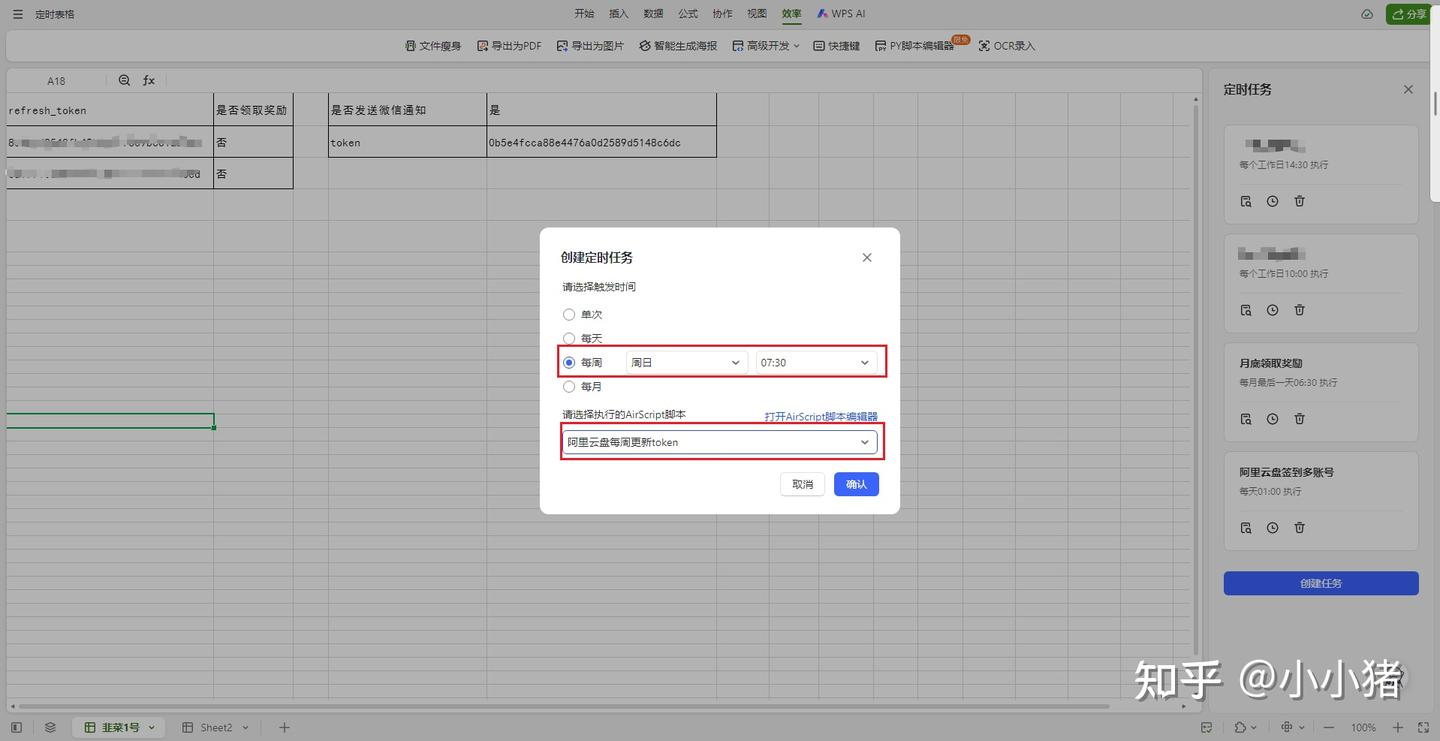Open the 数据 ribbon tab
This screenshot has height=741, width=1440.
[653, 14]
